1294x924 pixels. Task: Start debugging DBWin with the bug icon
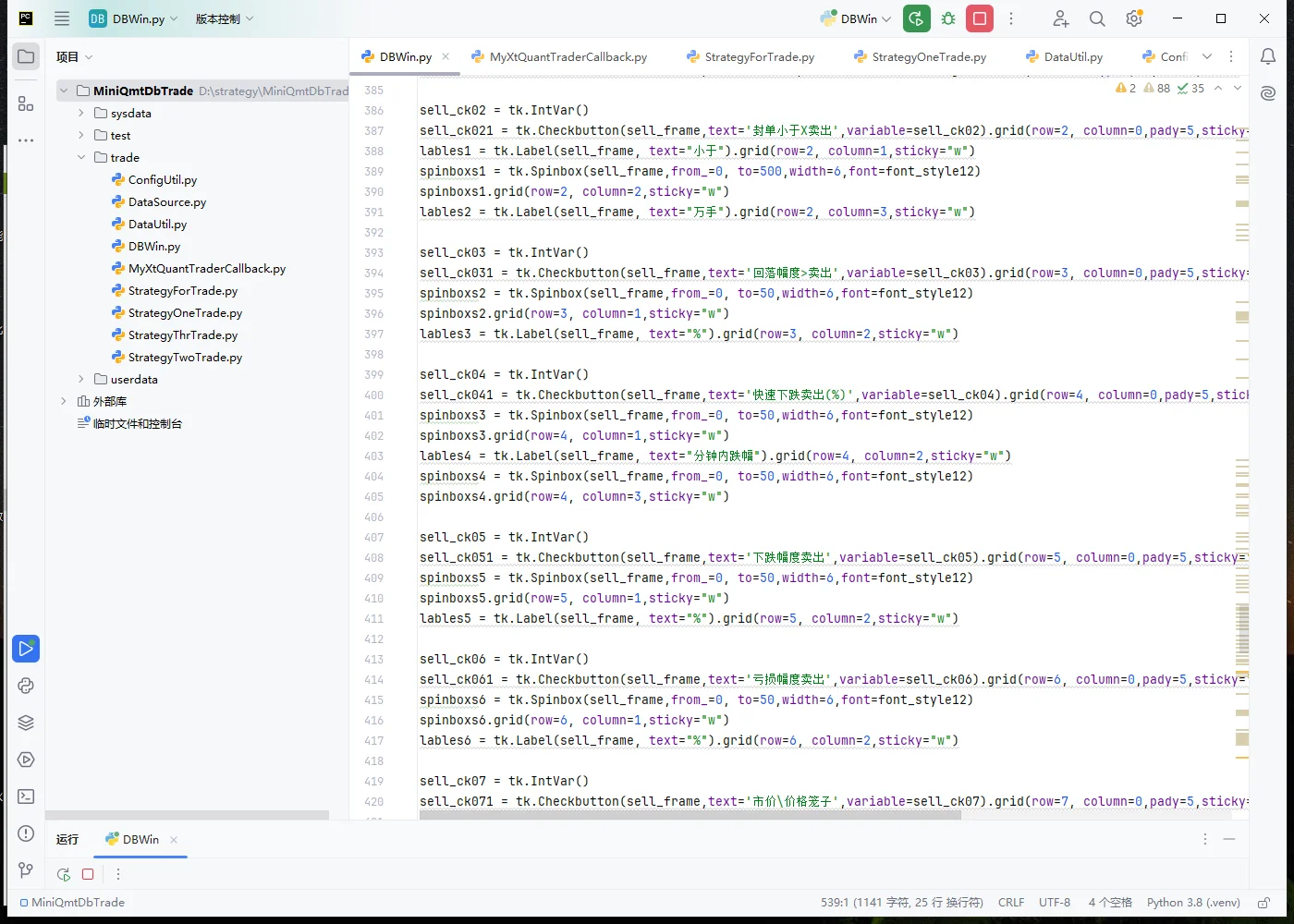tap(948, 18)
